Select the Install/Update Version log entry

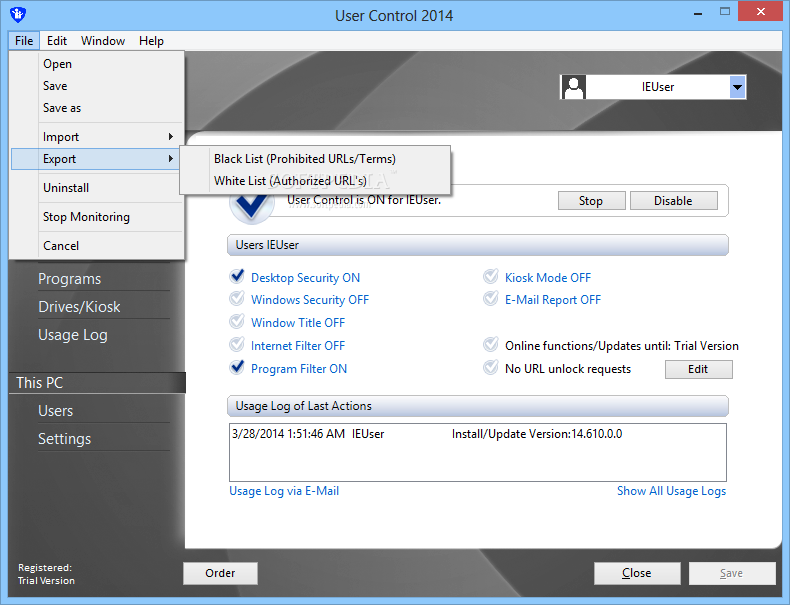click(427, 434)
